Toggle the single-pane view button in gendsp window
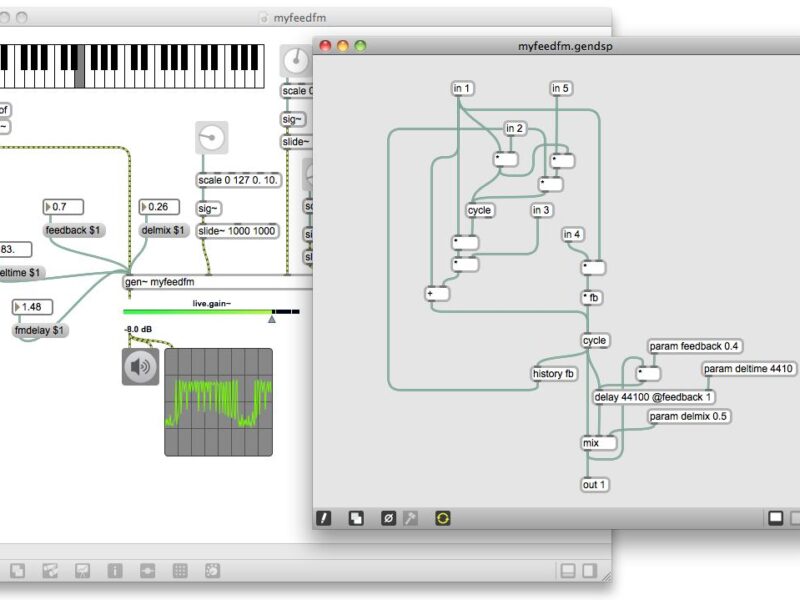Image resolution: width=800 pixels, height=600 pixels. (776, 518)
